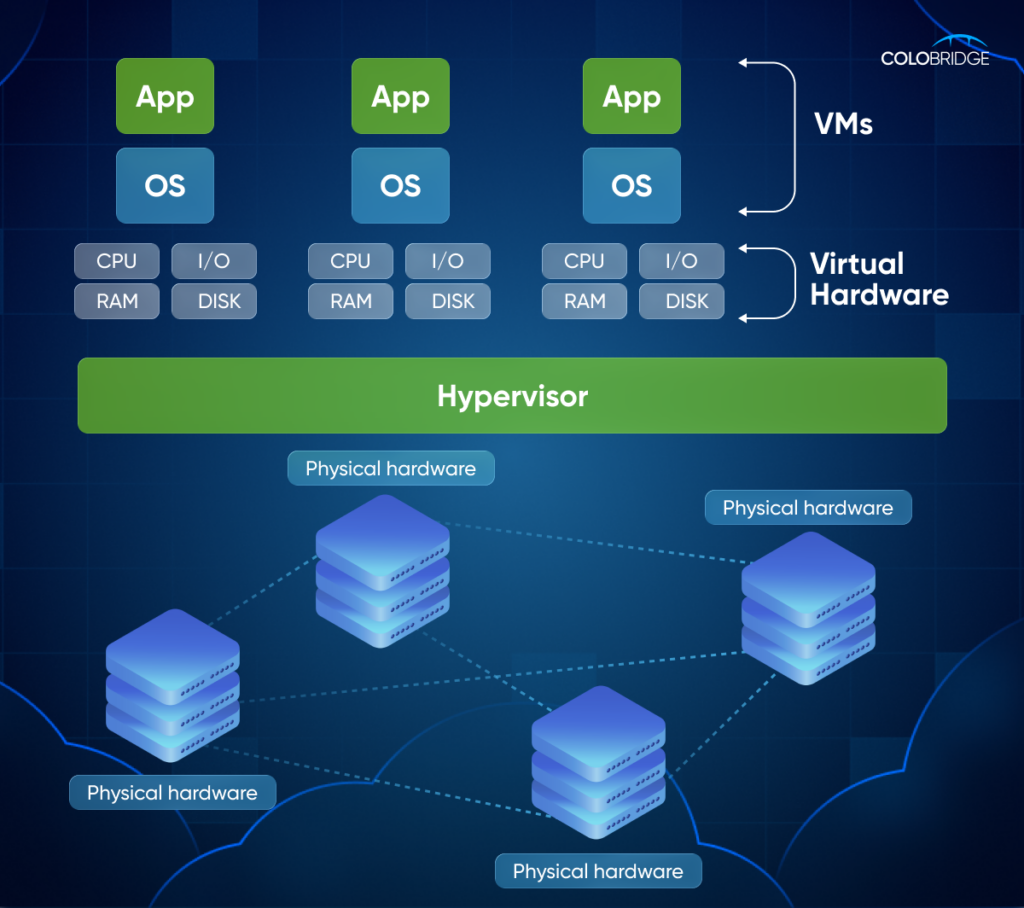Click the rightmost server stack icon
1024x908 pixels.
[808, 607]
